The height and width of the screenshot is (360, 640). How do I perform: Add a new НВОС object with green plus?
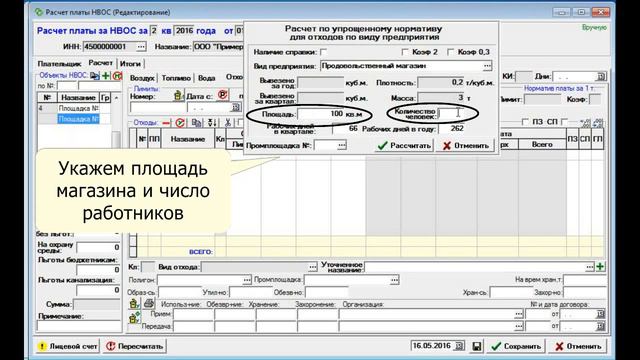click(x=106, y=76)
